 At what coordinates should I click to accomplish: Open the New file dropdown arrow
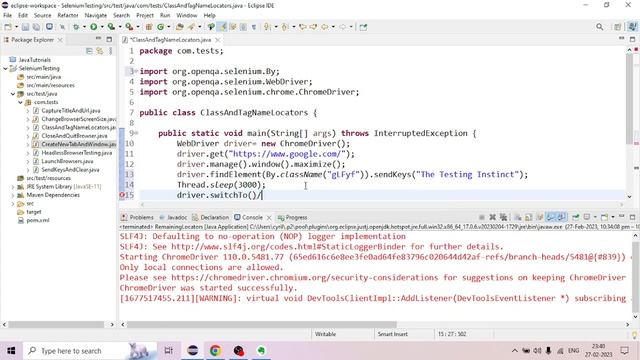[16, 27]
